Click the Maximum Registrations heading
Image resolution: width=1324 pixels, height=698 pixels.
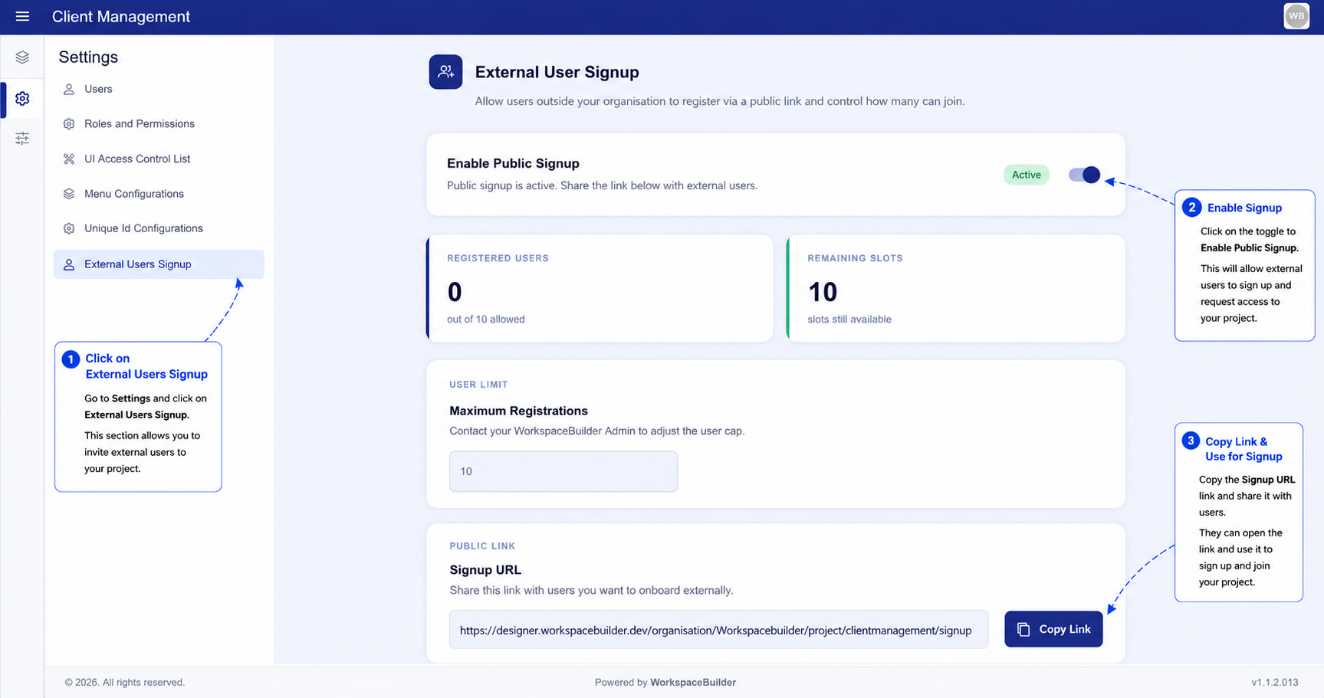coord(519,410)
